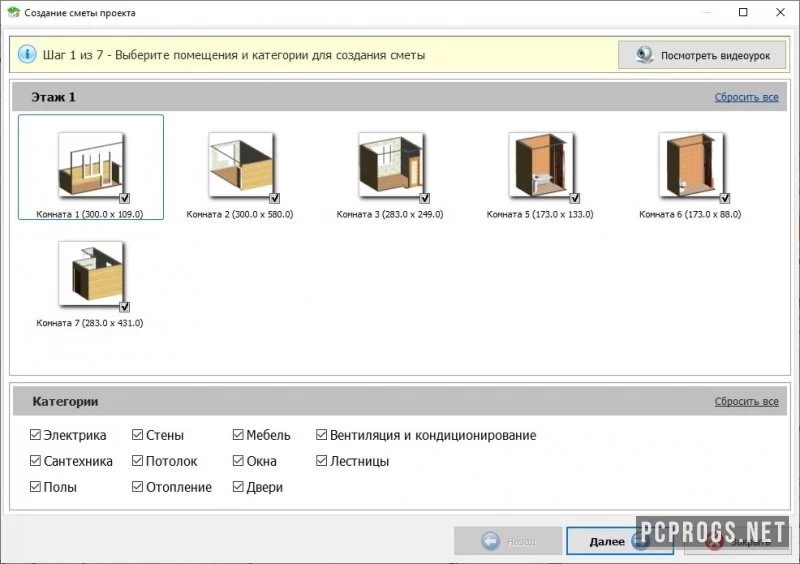The height and width of the screenshot is (564, 800).
Task: Click Сбросить все link in Категории header
Action: coord(746,402)
